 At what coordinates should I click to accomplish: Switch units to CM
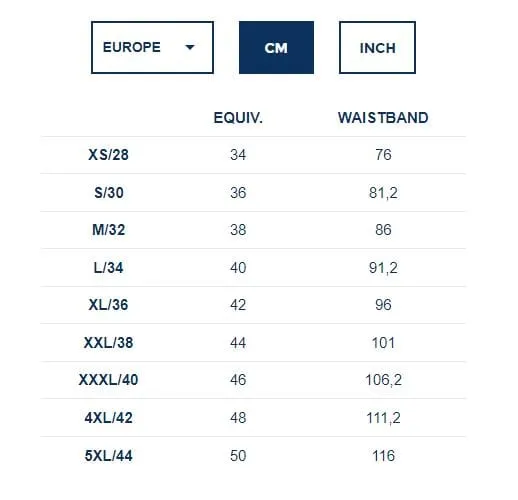click(276, 47)
